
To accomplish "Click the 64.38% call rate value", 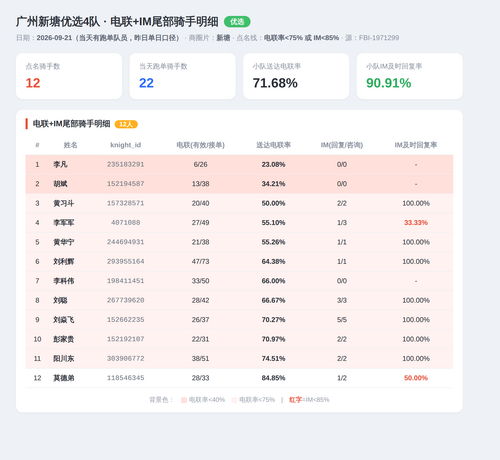I will point(273,261).
